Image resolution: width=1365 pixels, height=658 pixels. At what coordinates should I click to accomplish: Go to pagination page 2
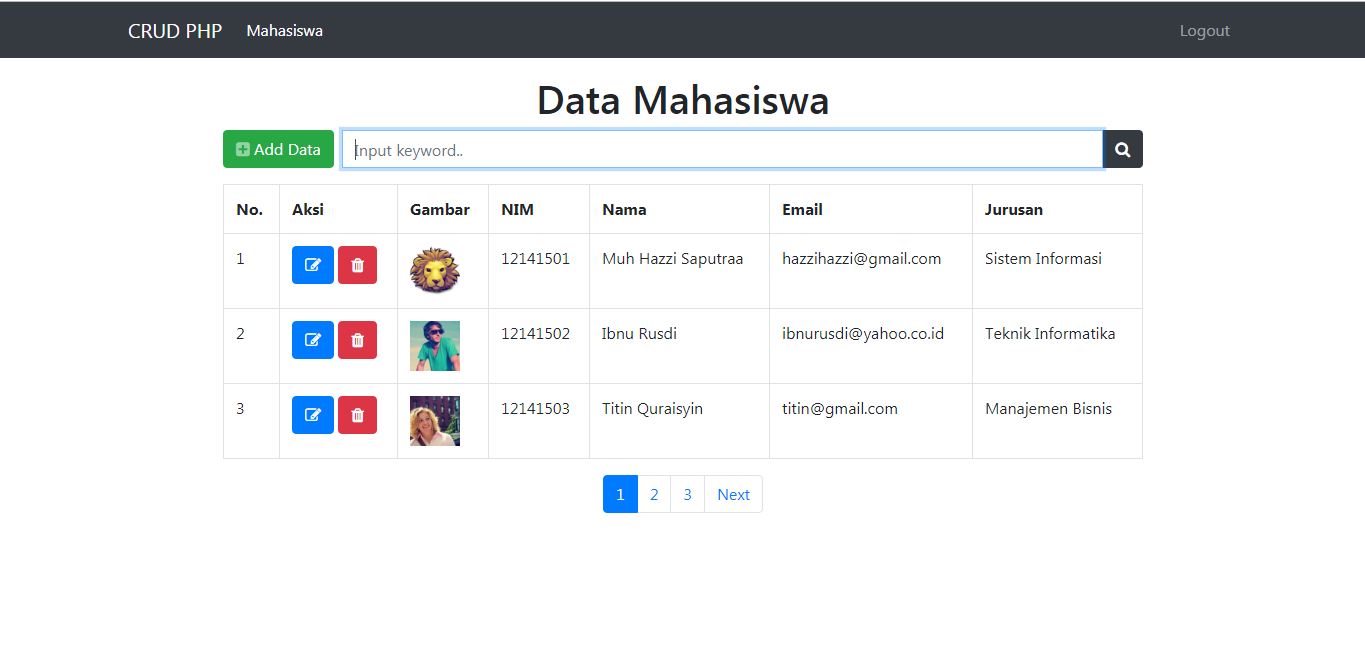[x=653, y=494]
